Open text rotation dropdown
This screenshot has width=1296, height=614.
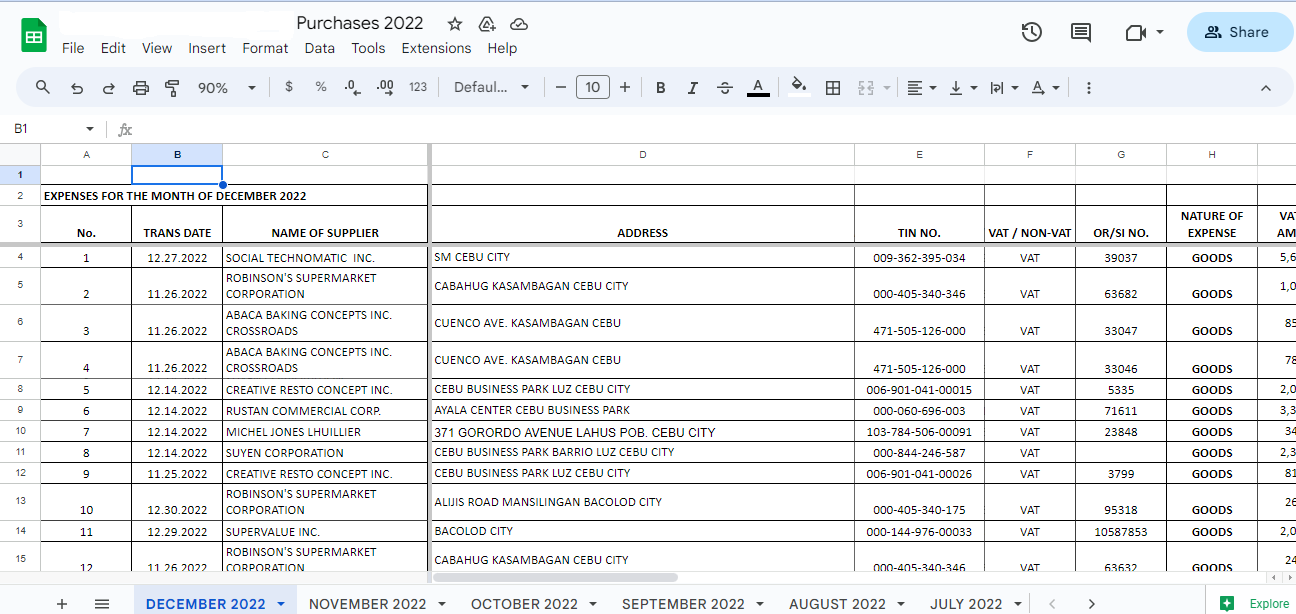(x=1044, y=88)
